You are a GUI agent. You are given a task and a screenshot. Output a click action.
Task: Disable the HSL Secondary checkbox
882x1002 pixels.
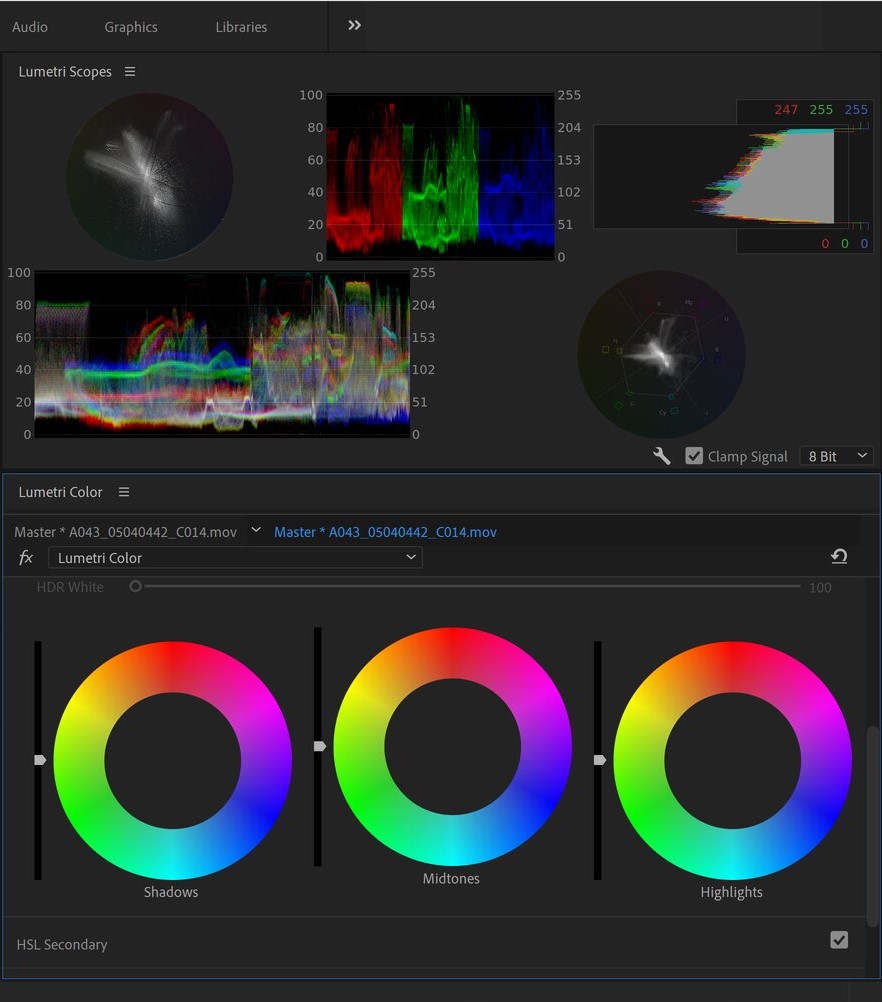click(838, 939)
